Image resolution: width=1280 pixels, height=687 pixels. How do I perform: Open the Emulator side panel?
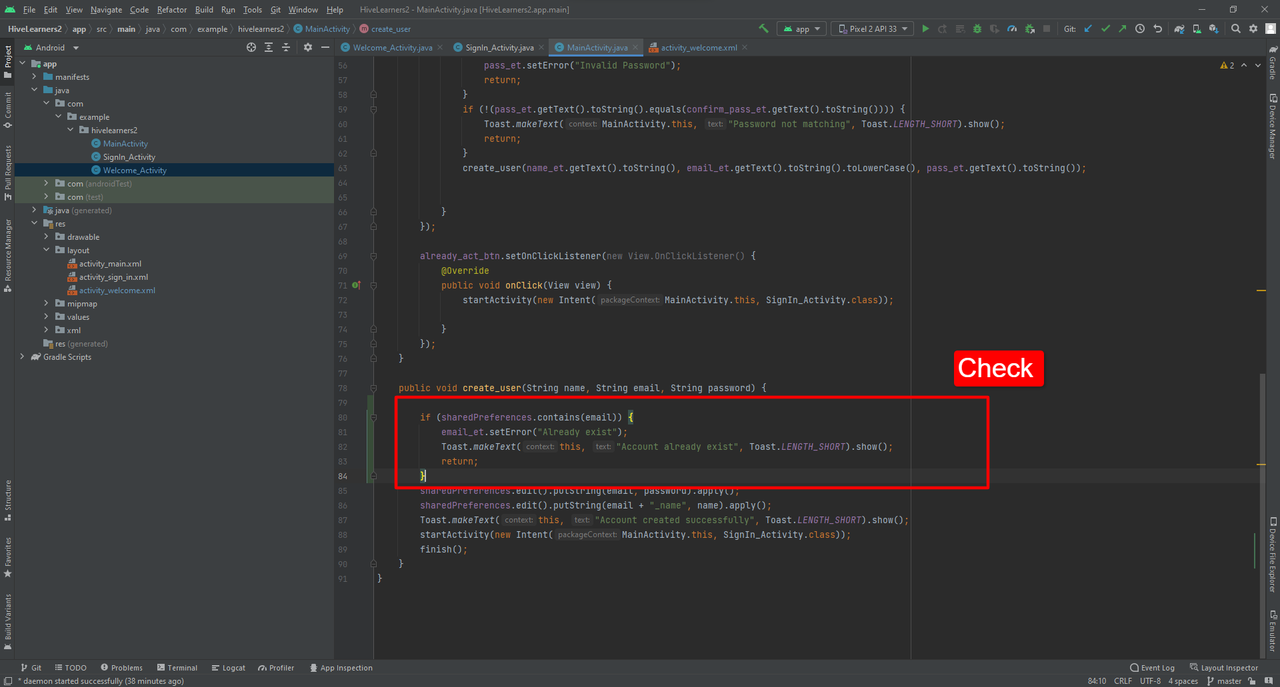(x=1272, y=630)
